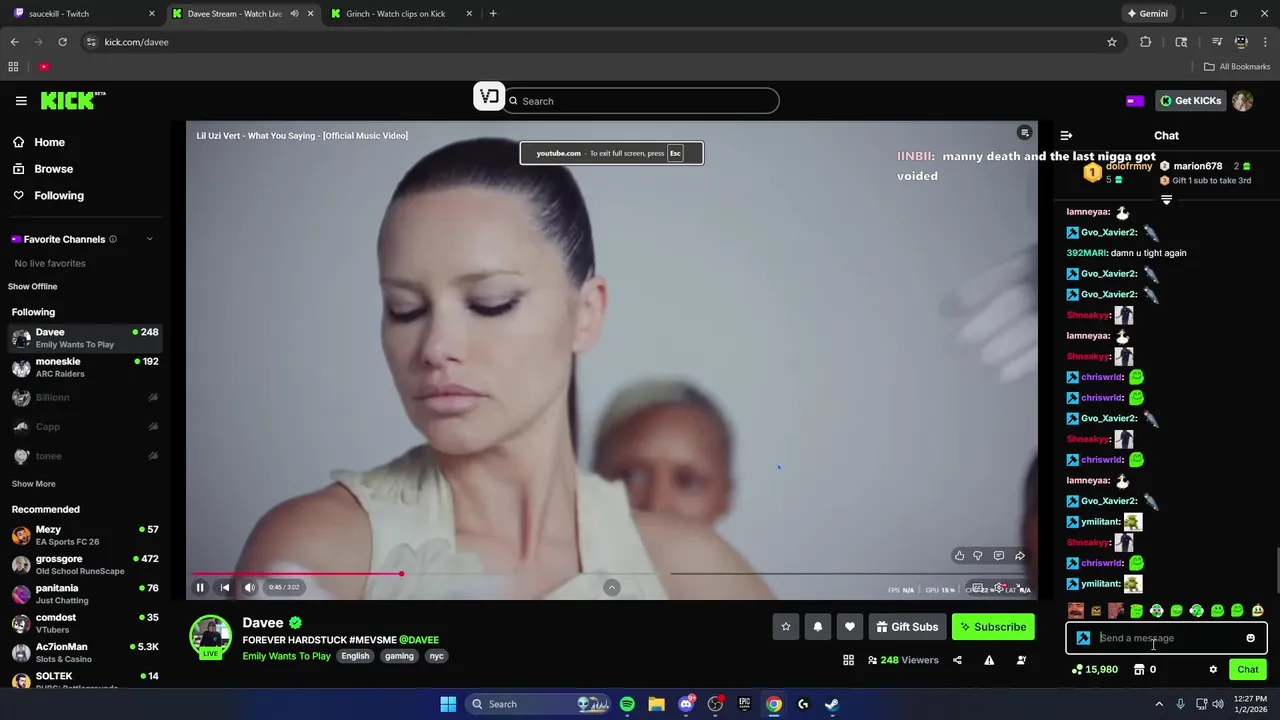The height and width of the screenshot is (720, 1280).
Task: Share the stream via share icon
Action: click(x=957, y=660)
